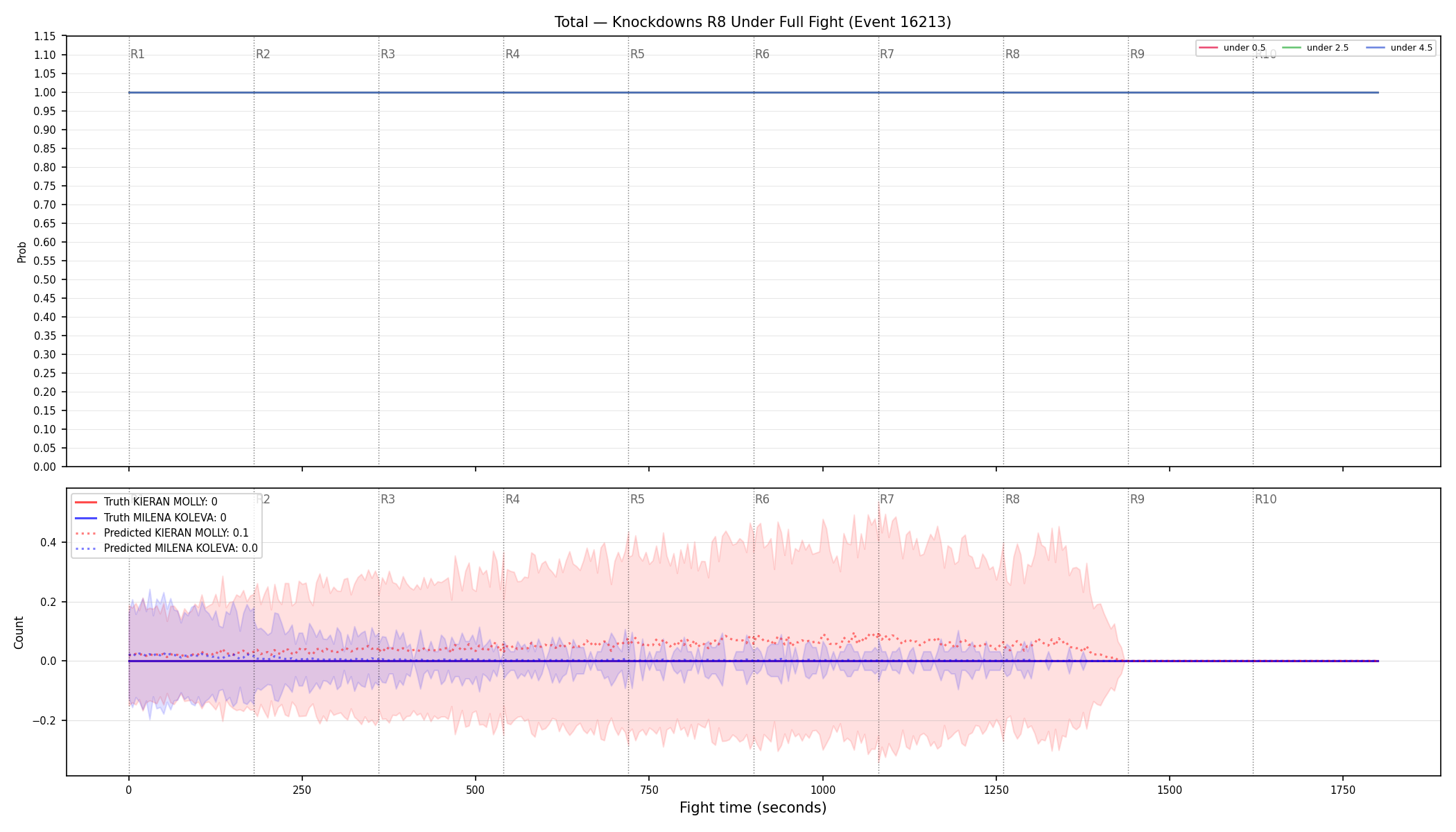Click the R7 round label in the Count chart
This screenshot has height=832, width=1456.
(887, 499)
